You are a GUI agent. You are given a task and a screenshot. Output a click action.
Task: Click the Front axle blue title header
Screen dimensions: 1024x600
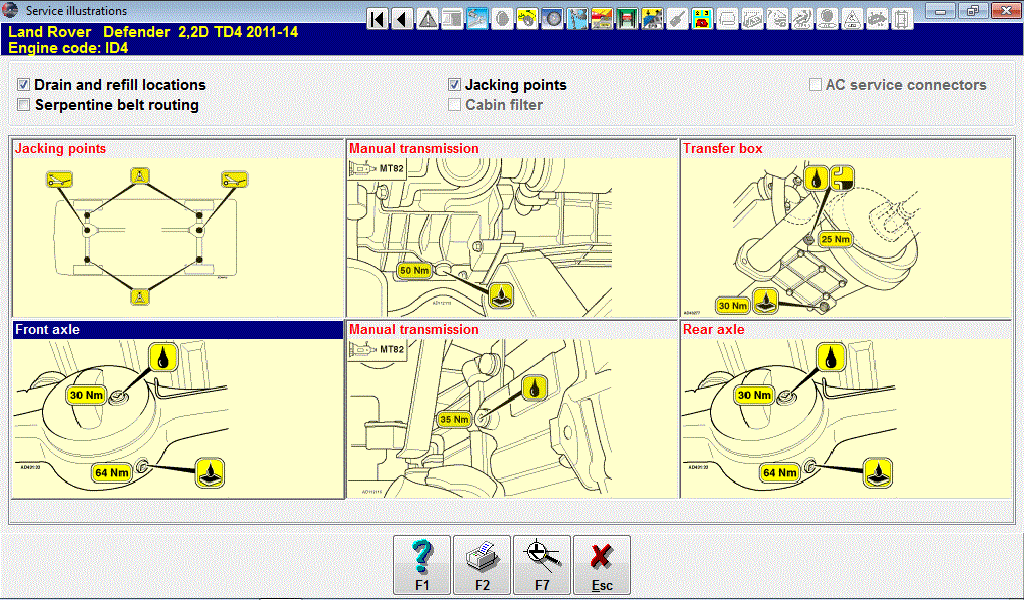tap(177, 329)
